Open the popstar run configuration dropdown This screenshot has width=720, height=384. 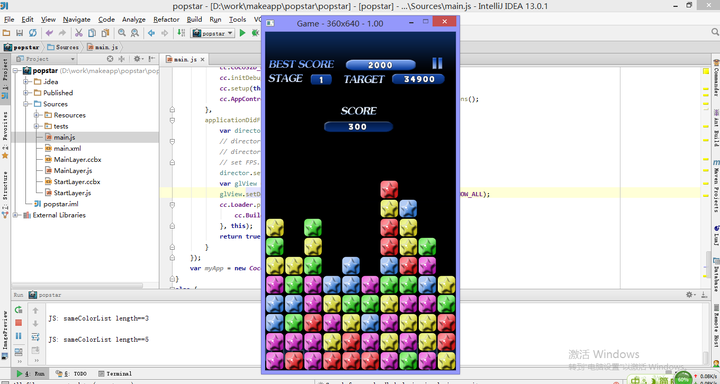pyautogui.click(x=213, y=33)
